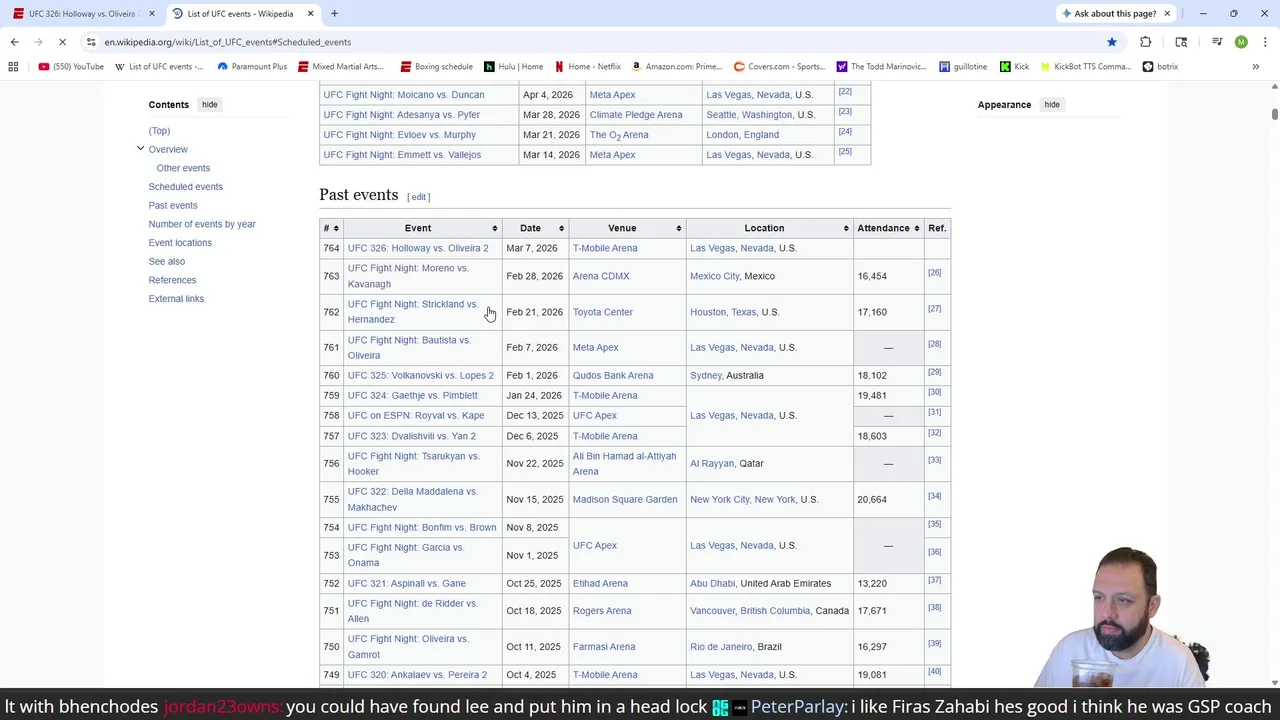Dismiss the 'Ask about this page?' prompt

[x=1166, y=14]
